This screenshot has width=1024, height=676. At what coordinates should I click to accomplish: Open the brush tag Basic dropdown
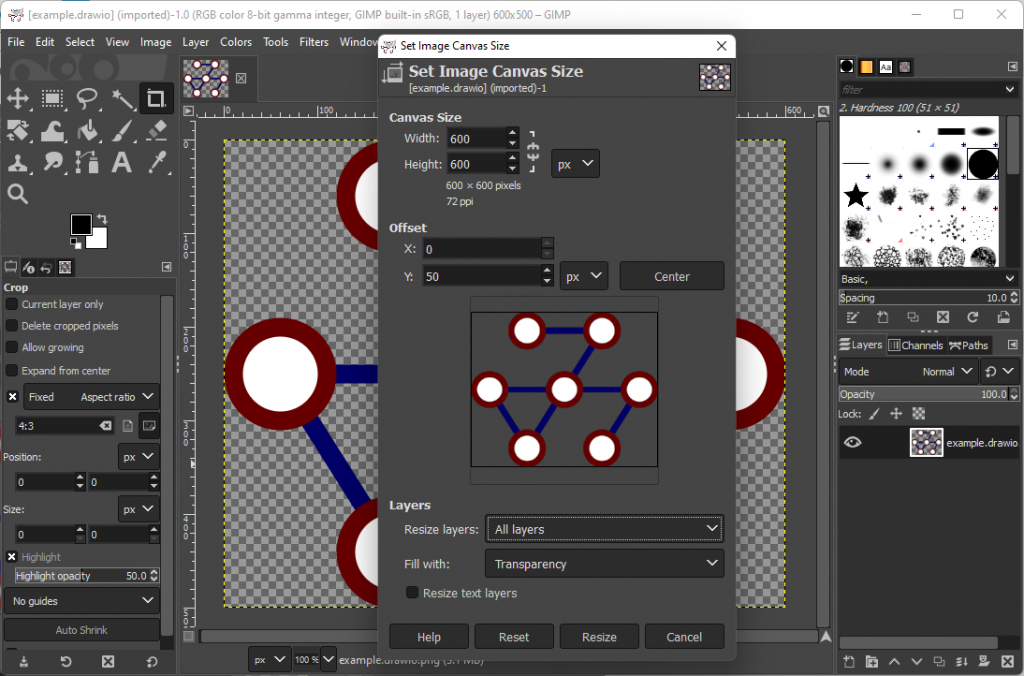coord(928,279)
